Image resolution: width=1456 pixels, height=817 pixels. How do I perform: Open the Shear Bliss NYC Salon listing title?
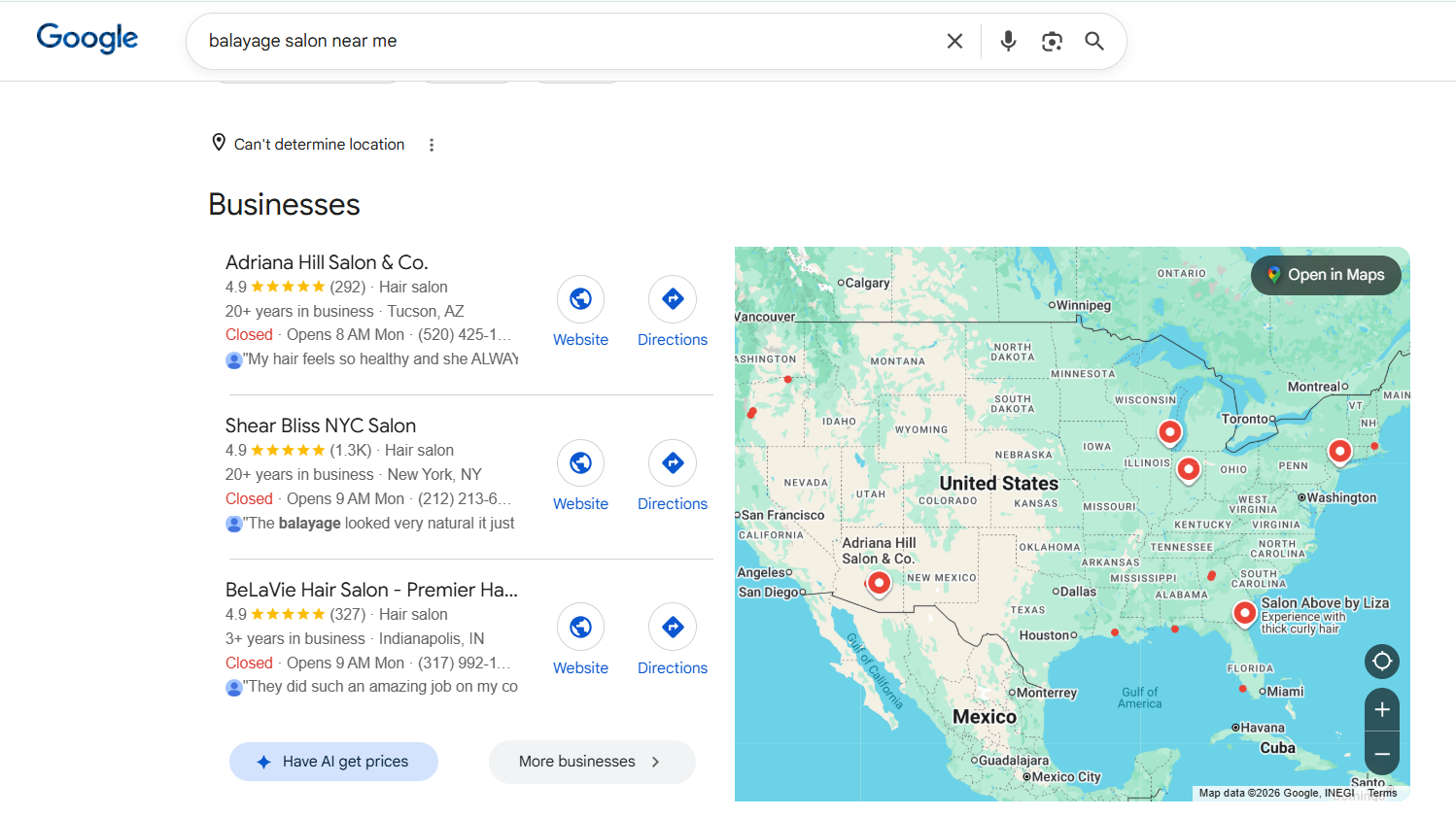321,426
